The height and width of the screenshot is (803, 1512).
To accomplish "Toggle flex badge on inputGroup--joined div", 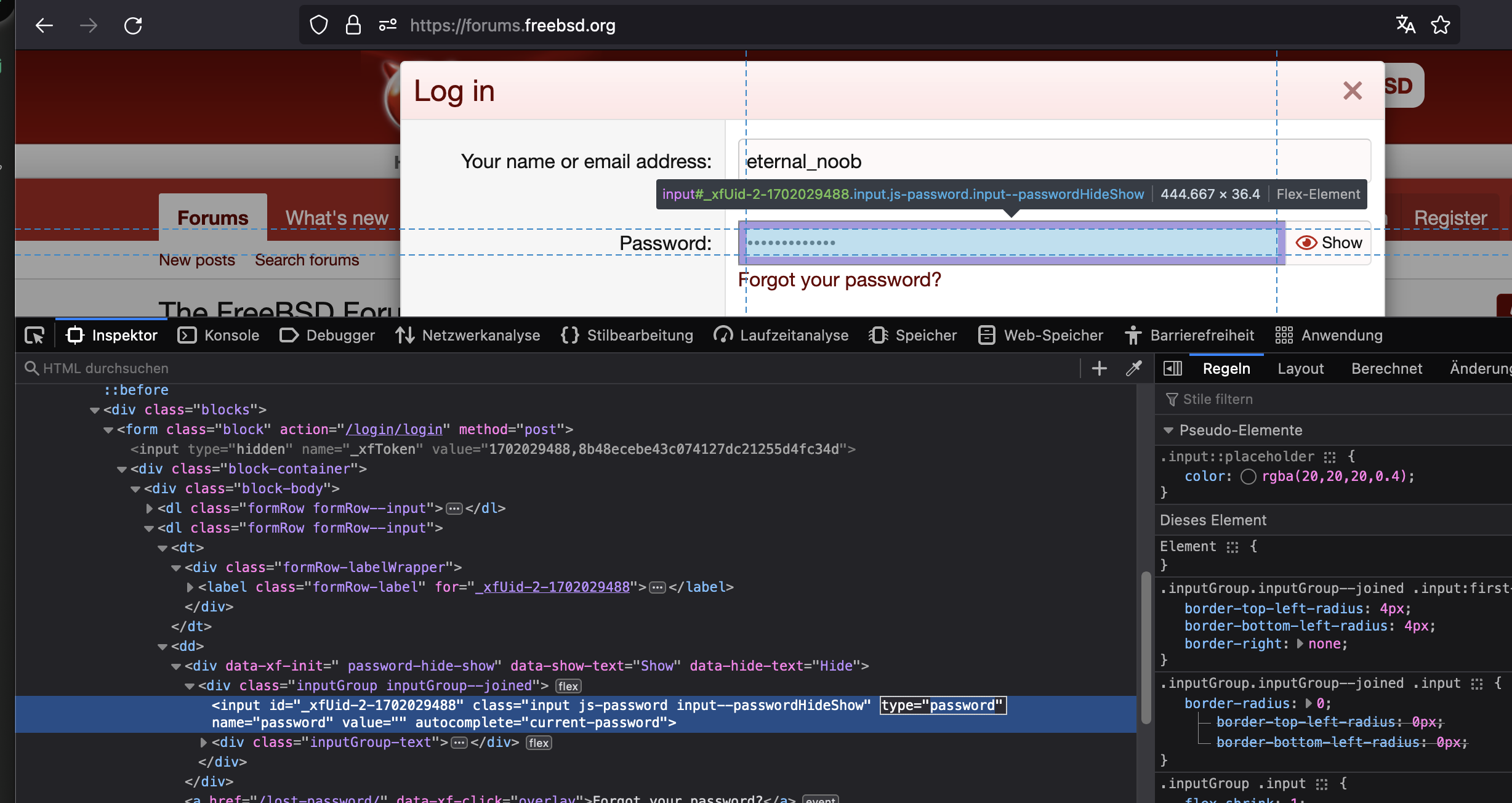I will point(568,686).
